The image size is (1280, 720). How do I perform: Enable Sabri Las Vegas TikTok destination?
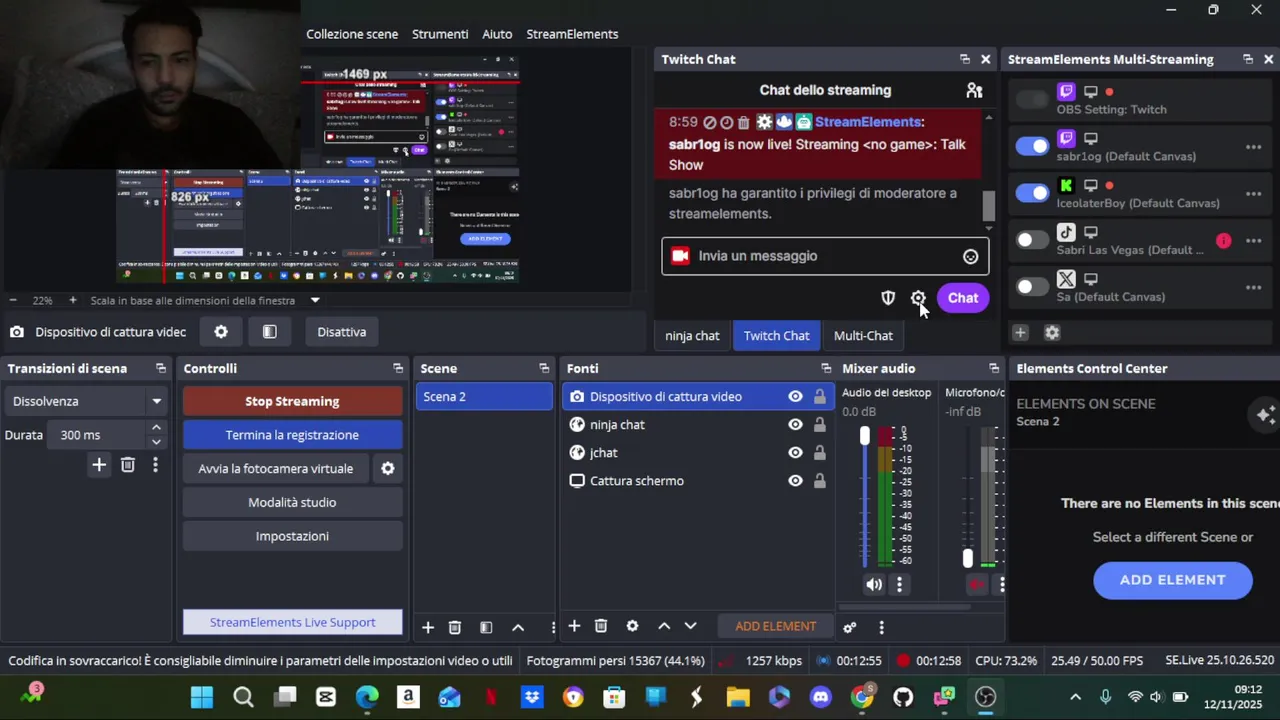coord(1032,240)
